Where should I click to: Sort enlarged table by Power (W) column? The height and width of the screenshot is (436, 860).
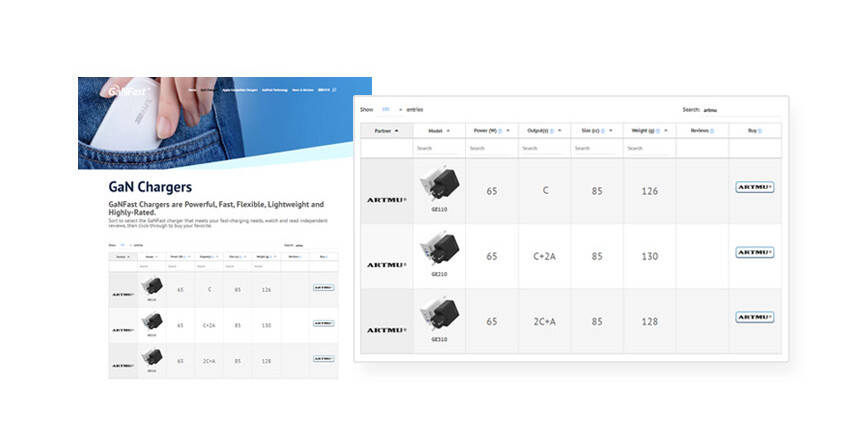point(491,130)
